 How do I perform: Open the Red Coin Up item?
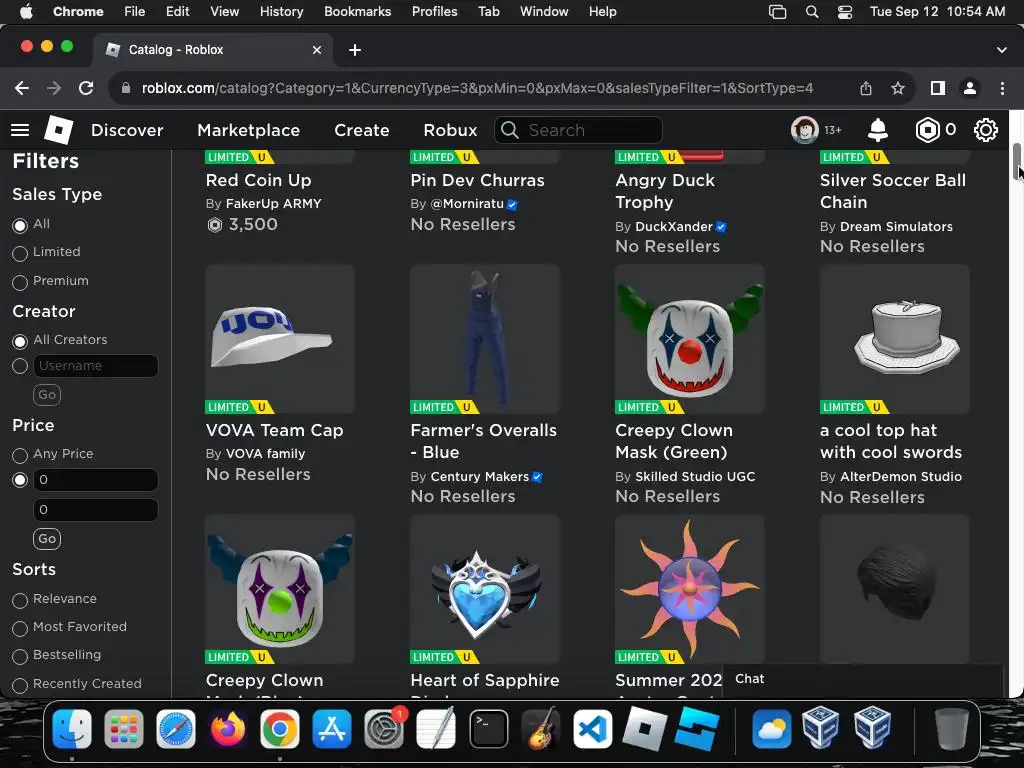(259, 180)
